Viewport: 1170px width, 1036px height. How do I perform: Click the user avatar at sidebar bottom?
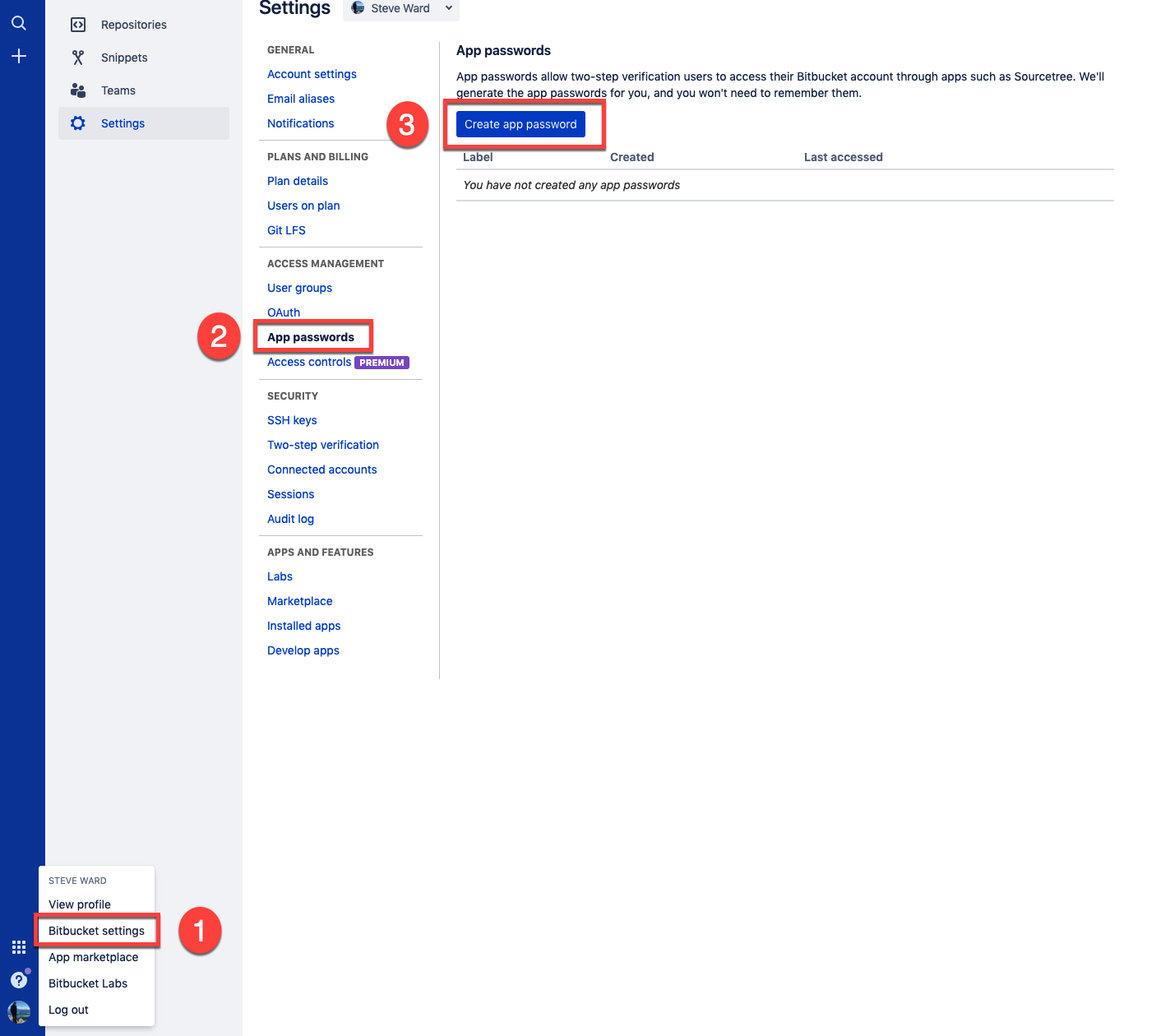[19, 1012]
